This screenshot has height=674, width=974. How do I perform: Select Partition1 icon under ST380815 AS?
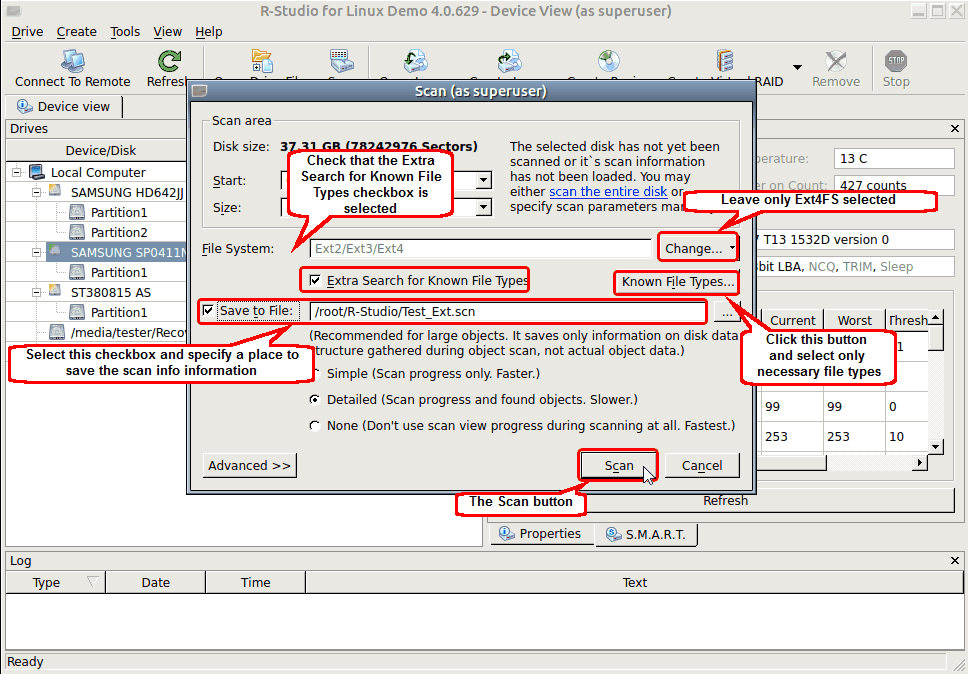pos(77,312)
